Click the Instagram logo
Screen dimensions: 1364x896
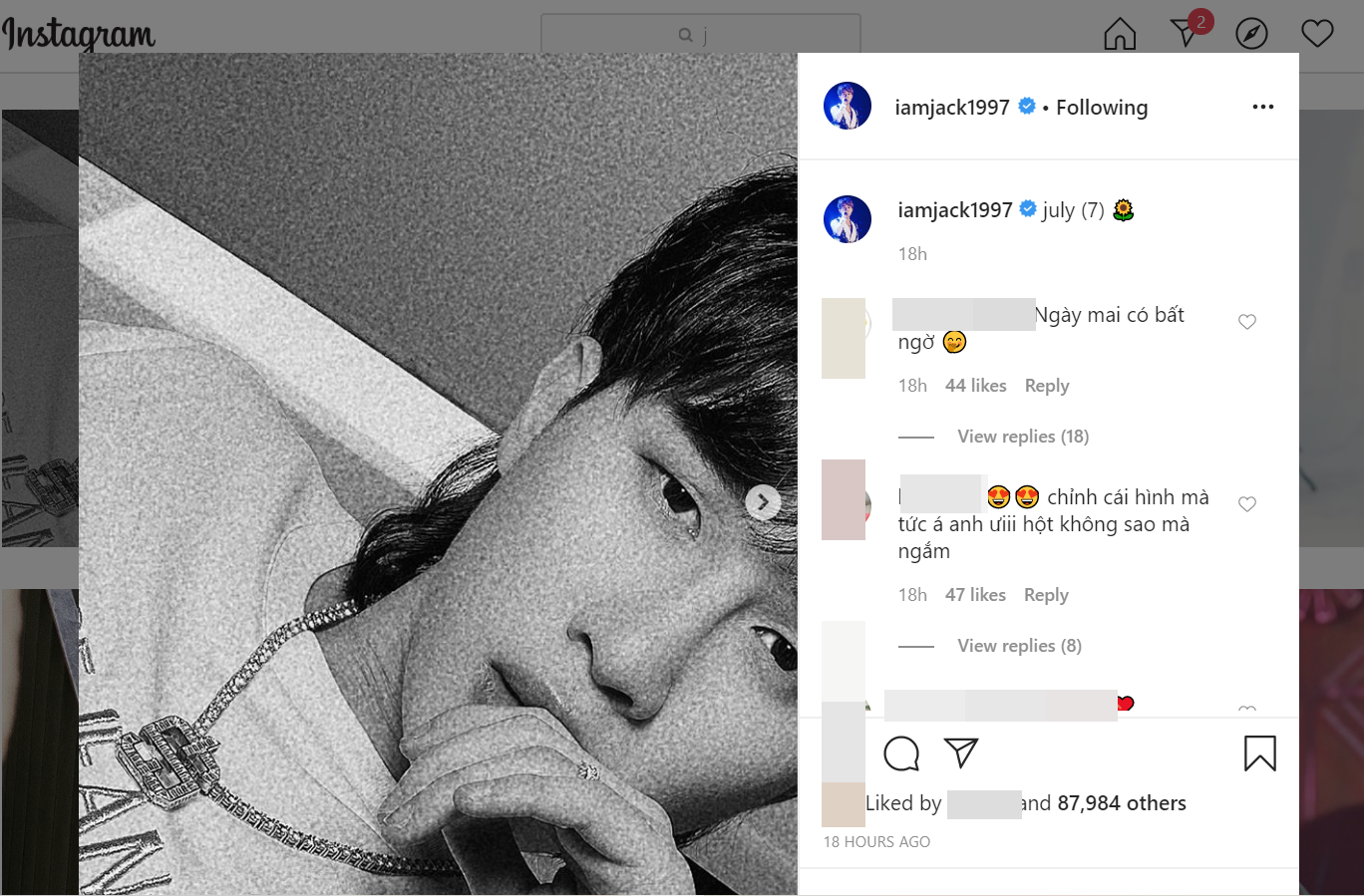[79, 34]
